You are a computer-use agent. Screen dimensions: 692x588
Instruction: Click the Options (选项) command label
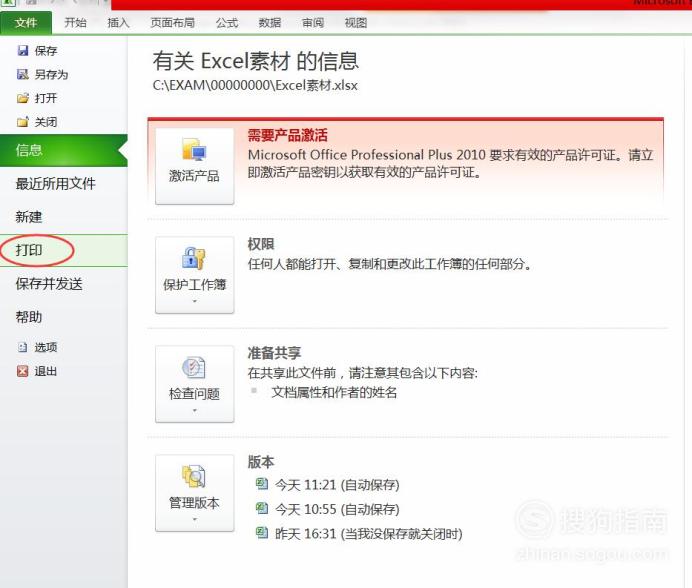46,347
